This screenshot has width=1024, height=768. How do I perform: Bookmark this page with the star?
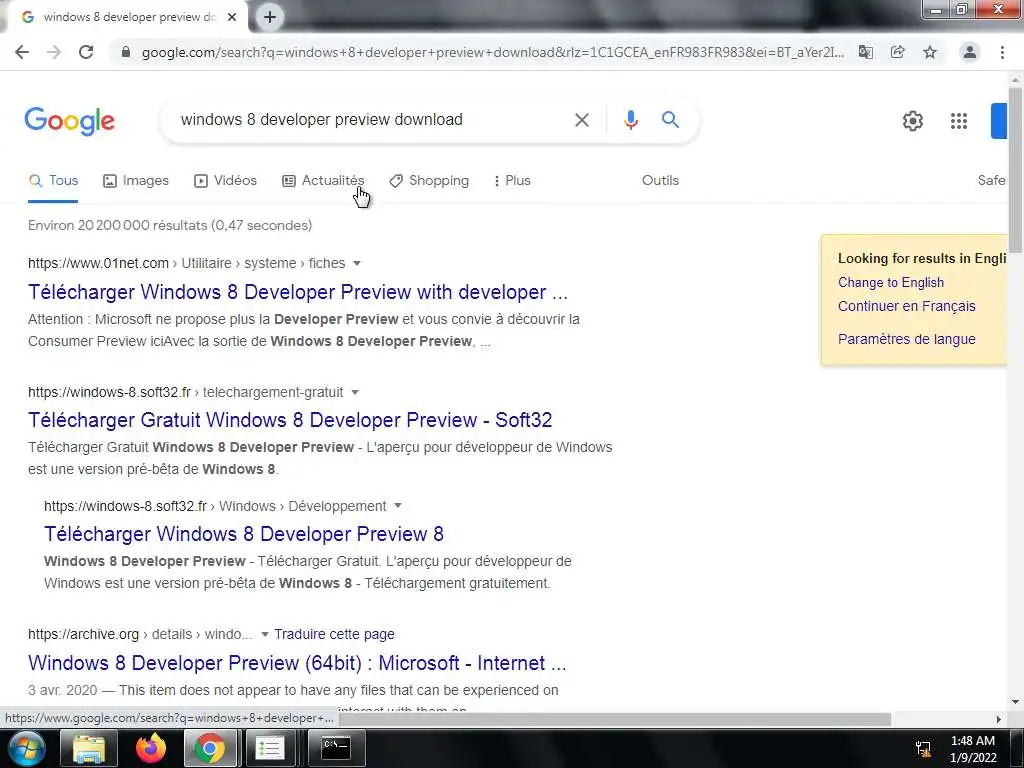[930, 52]
